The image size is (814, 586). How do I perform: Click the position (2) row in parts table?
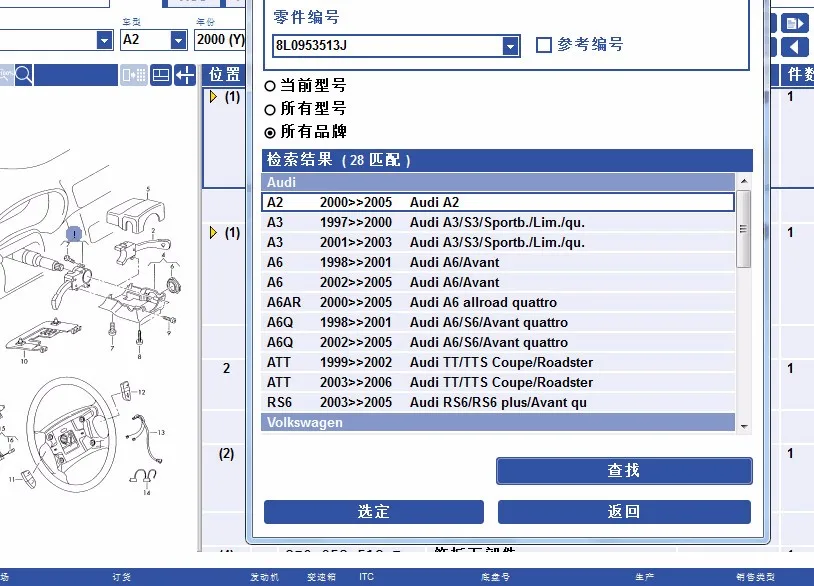click(226, 454)
